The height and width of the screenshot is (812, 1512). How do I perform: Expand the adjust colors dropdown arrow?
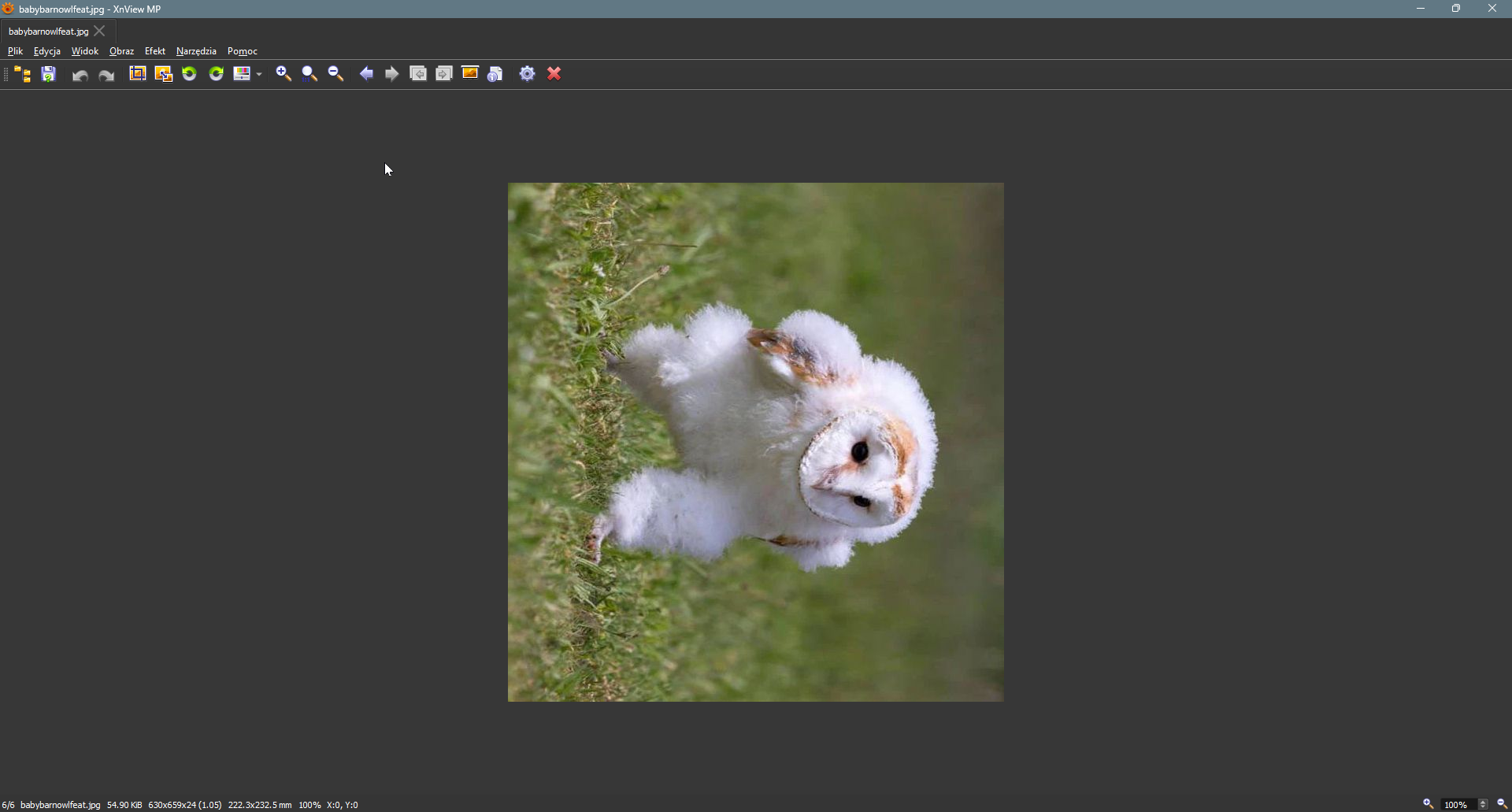coord(259,75)
